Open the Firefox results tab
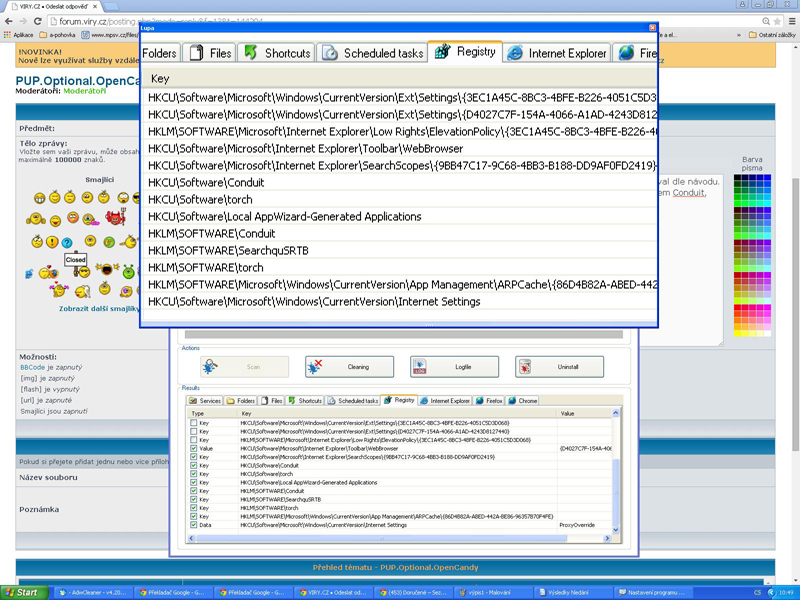This screenshot has height=600, width=800. click(486, 400)
